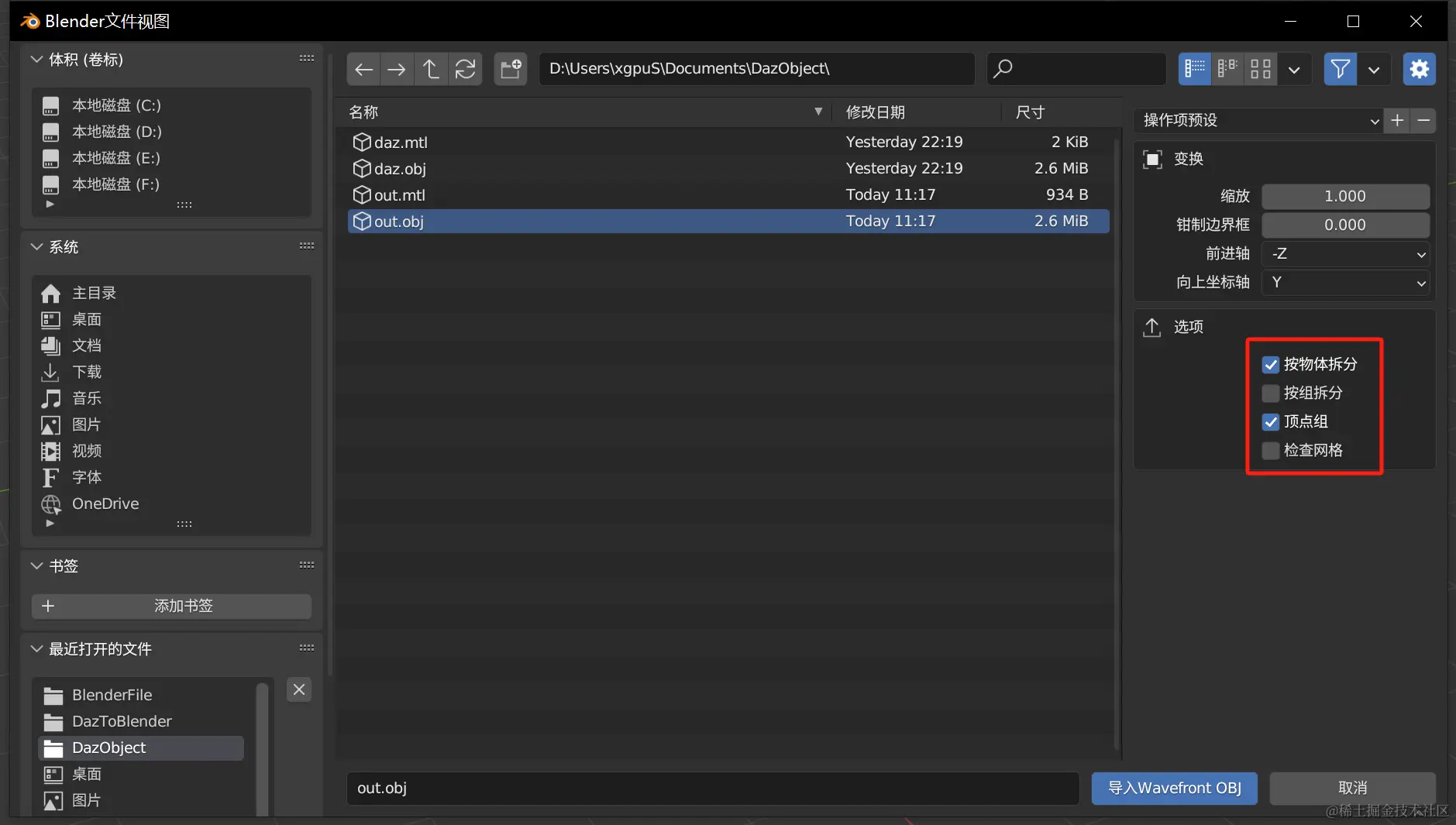Open 字体 fonts folder
Viewport: 1456px width, 825px height.
(171, 477)
